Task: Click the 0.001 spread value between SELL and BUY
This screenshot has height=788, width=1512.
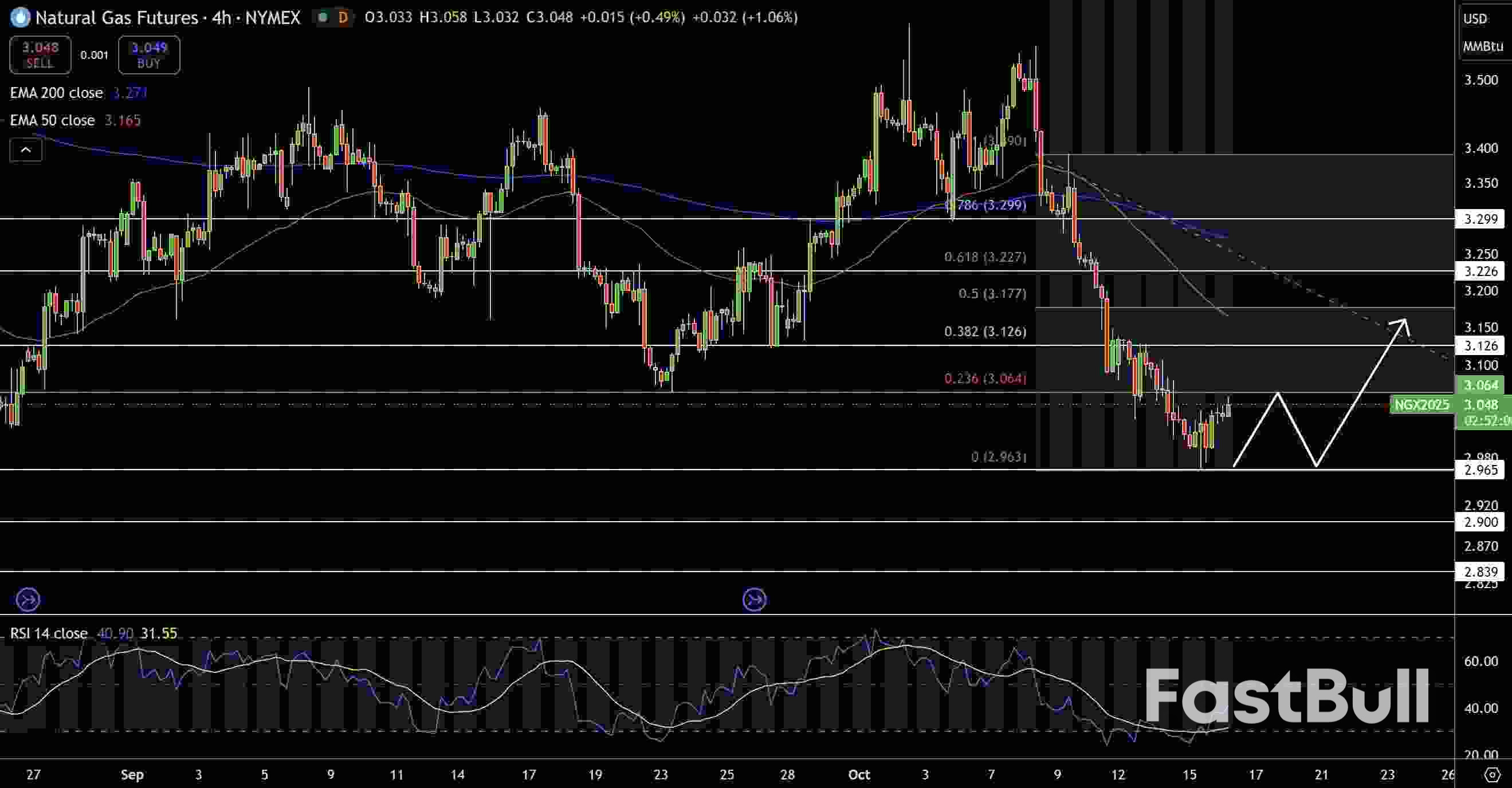Action: tap(94, 54)
